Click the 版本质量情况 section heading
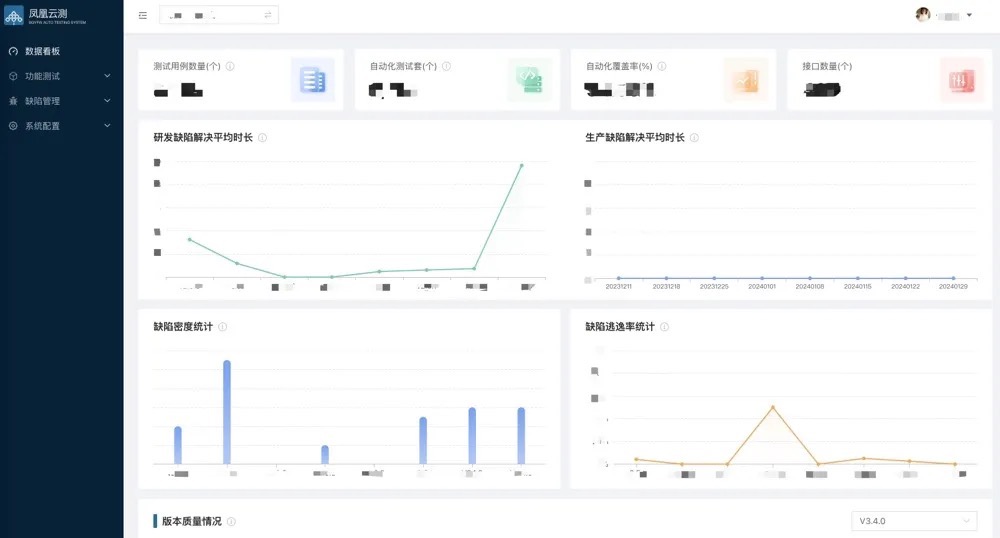The height and width of the screenshot is (538, 1000). coord(192,521)
